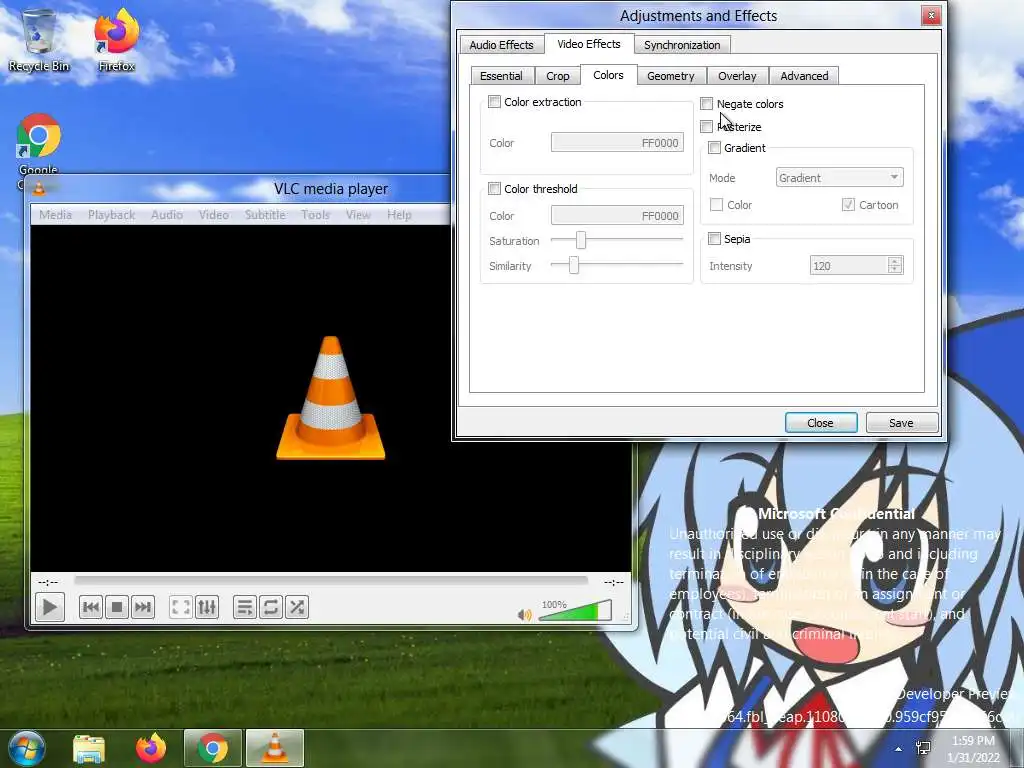
Task: Open the Media menu in VLC
Action: point(56,215)
